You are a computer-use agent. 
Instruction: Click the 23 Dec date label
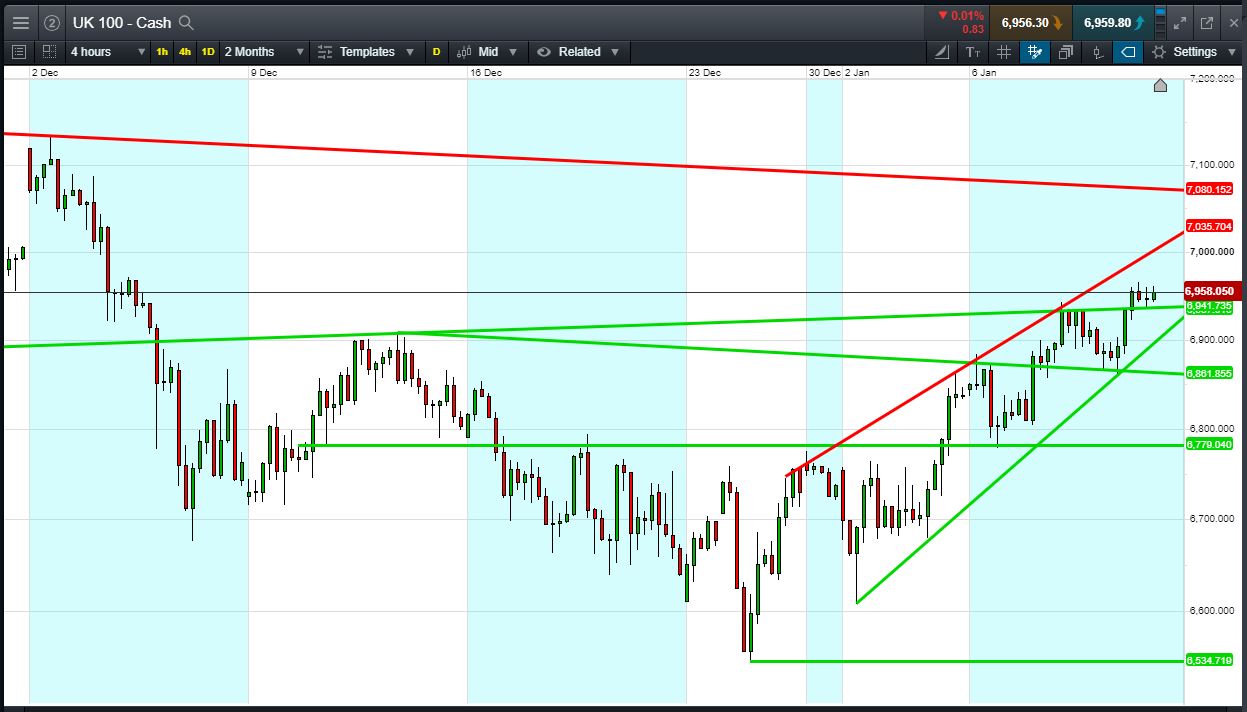point(704,73)
